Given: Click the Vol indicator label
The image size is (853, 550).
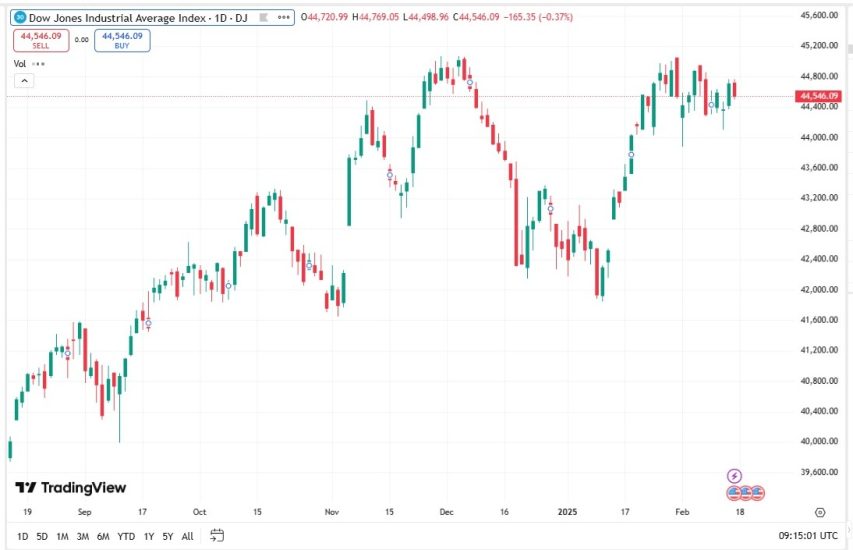Looking at the screenshot, I should click(20, 64).
